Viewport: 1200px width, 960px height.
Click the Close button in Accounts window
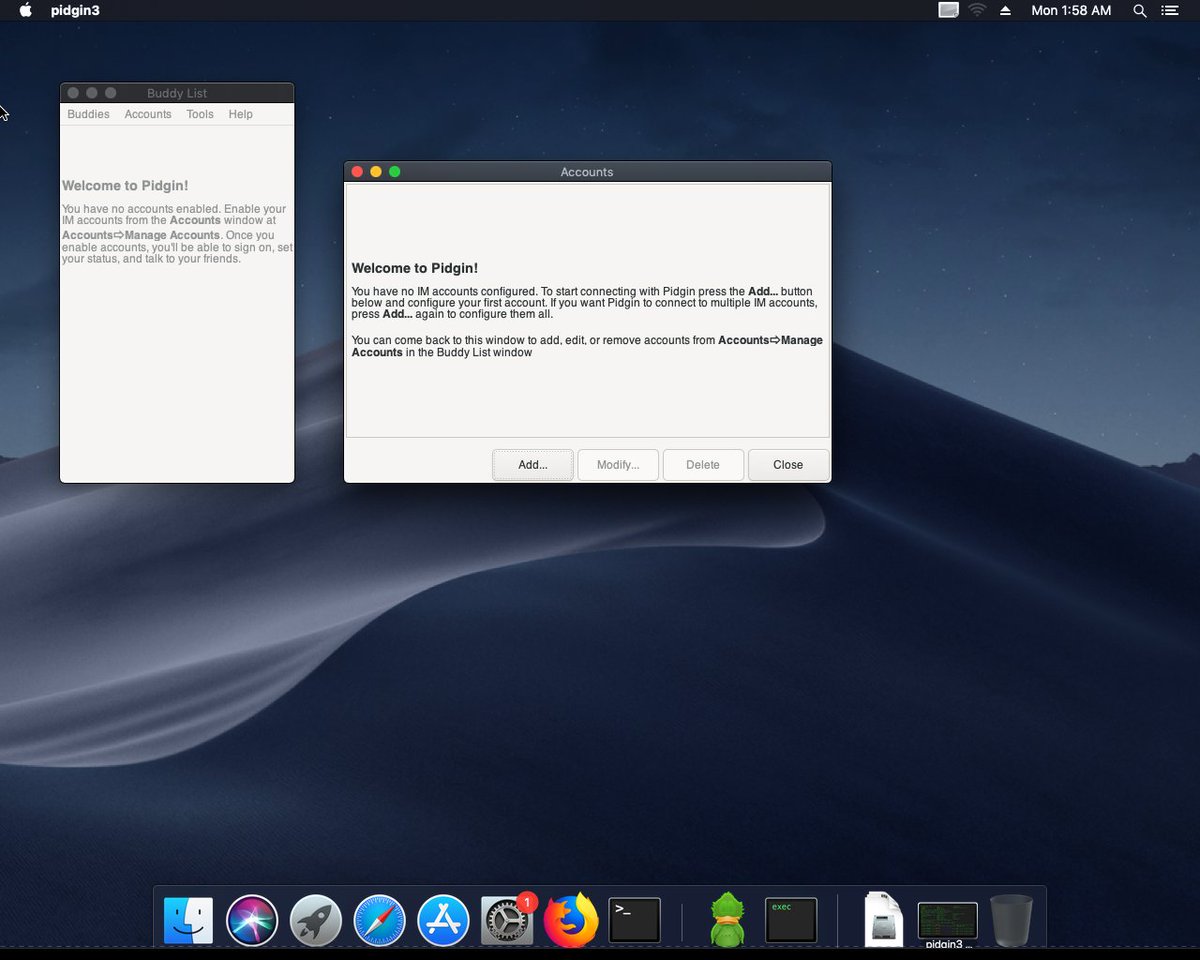788,465
